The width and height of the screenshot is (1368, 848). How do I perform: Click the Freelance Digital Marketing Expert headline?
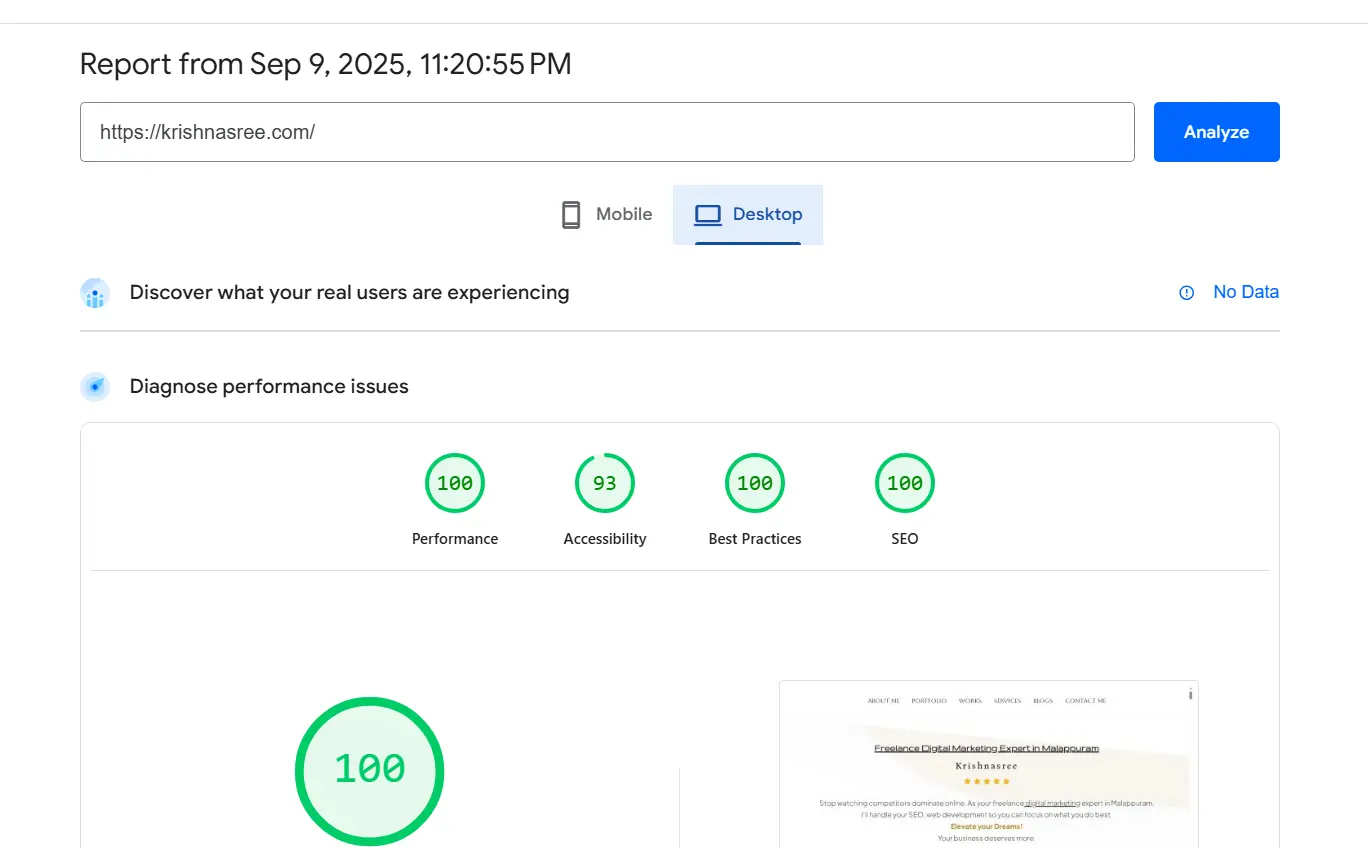986,748
